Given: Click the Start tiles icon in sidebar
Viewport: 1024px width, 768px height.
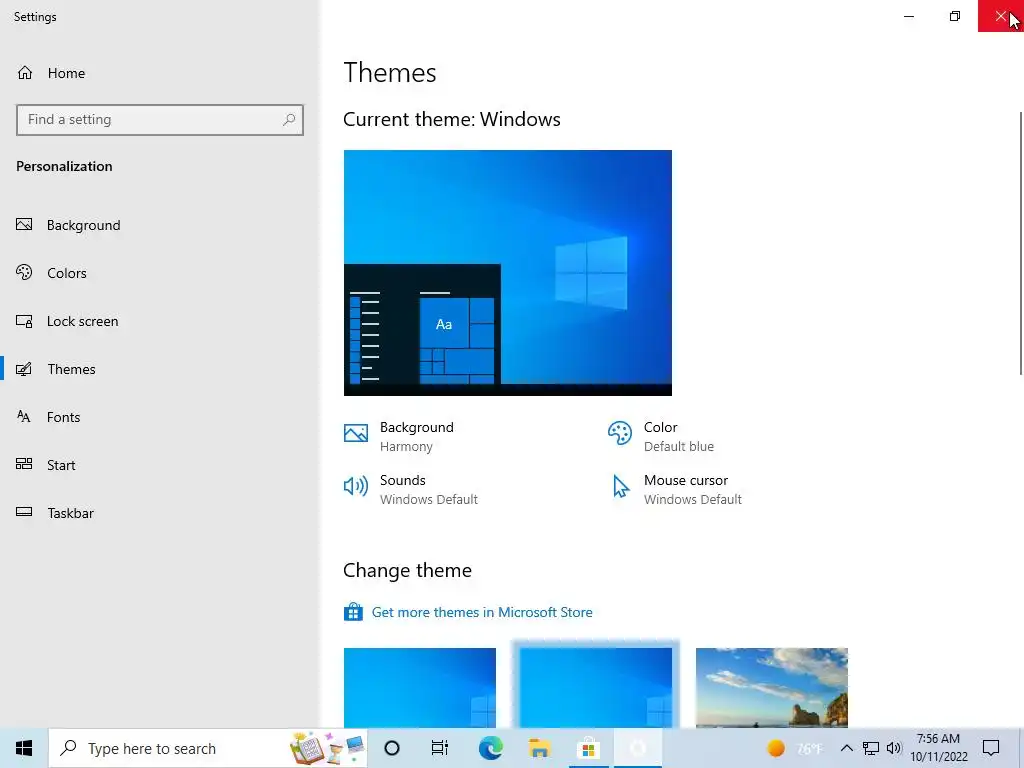Looking at the screenshot, I should pos(24,464).
